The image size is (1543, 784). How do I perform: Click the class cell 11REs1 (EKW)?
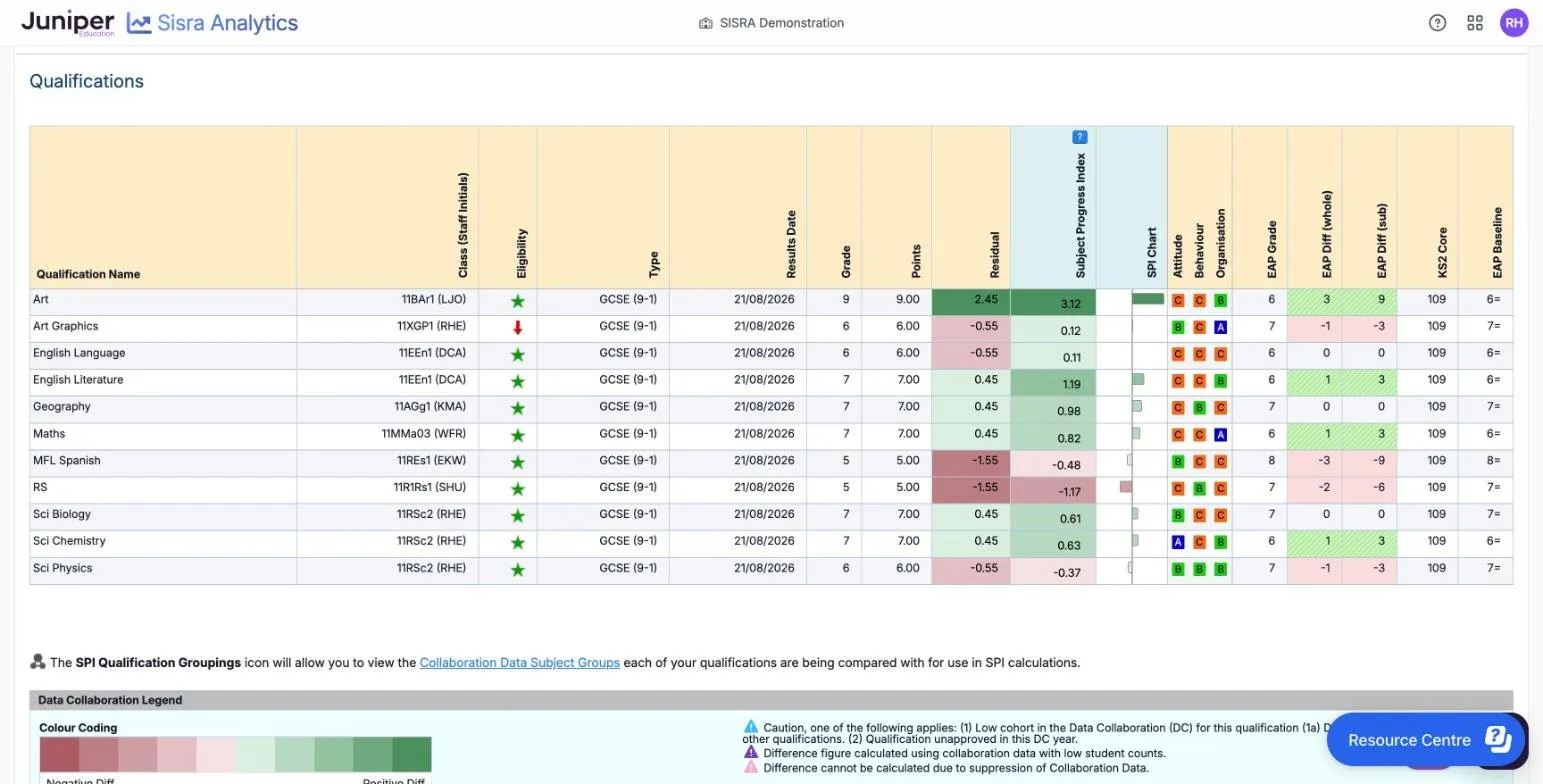(431, 461)
